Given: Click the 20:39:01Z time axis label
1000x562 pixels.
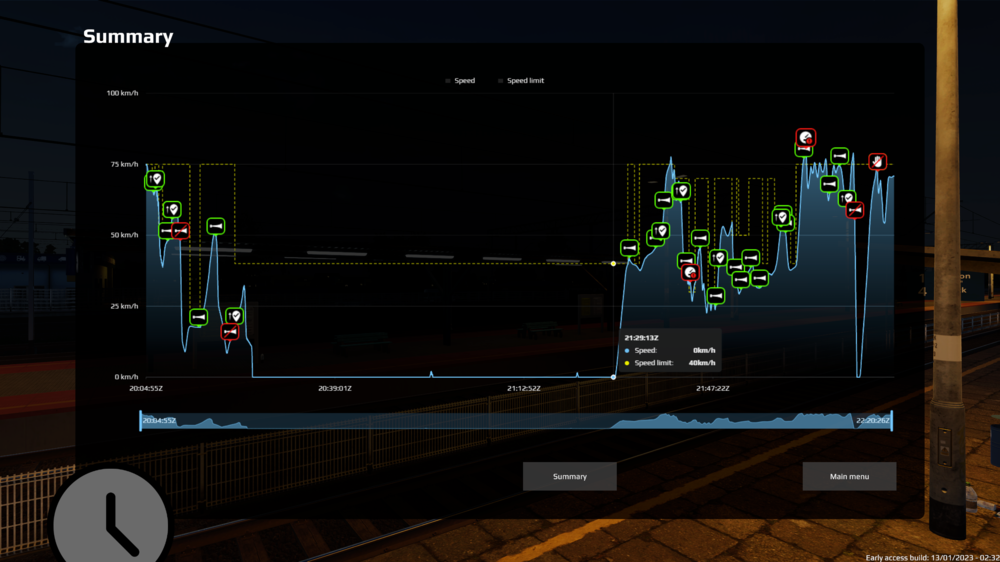Looking at the screenshot, I should click(x=335, y=388).
